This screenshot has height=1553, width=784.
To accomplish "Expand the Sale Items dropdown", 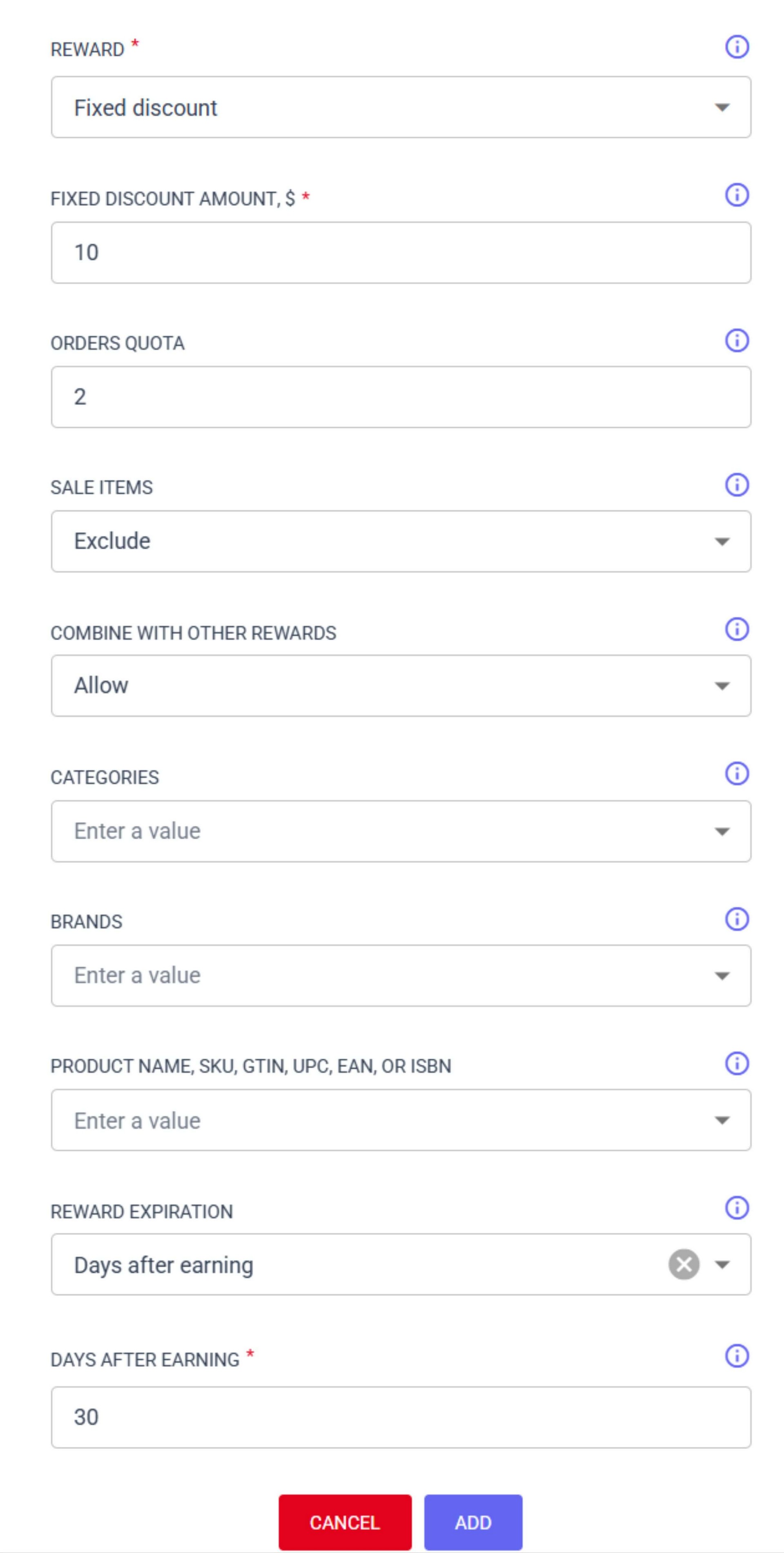I will 722,541.
